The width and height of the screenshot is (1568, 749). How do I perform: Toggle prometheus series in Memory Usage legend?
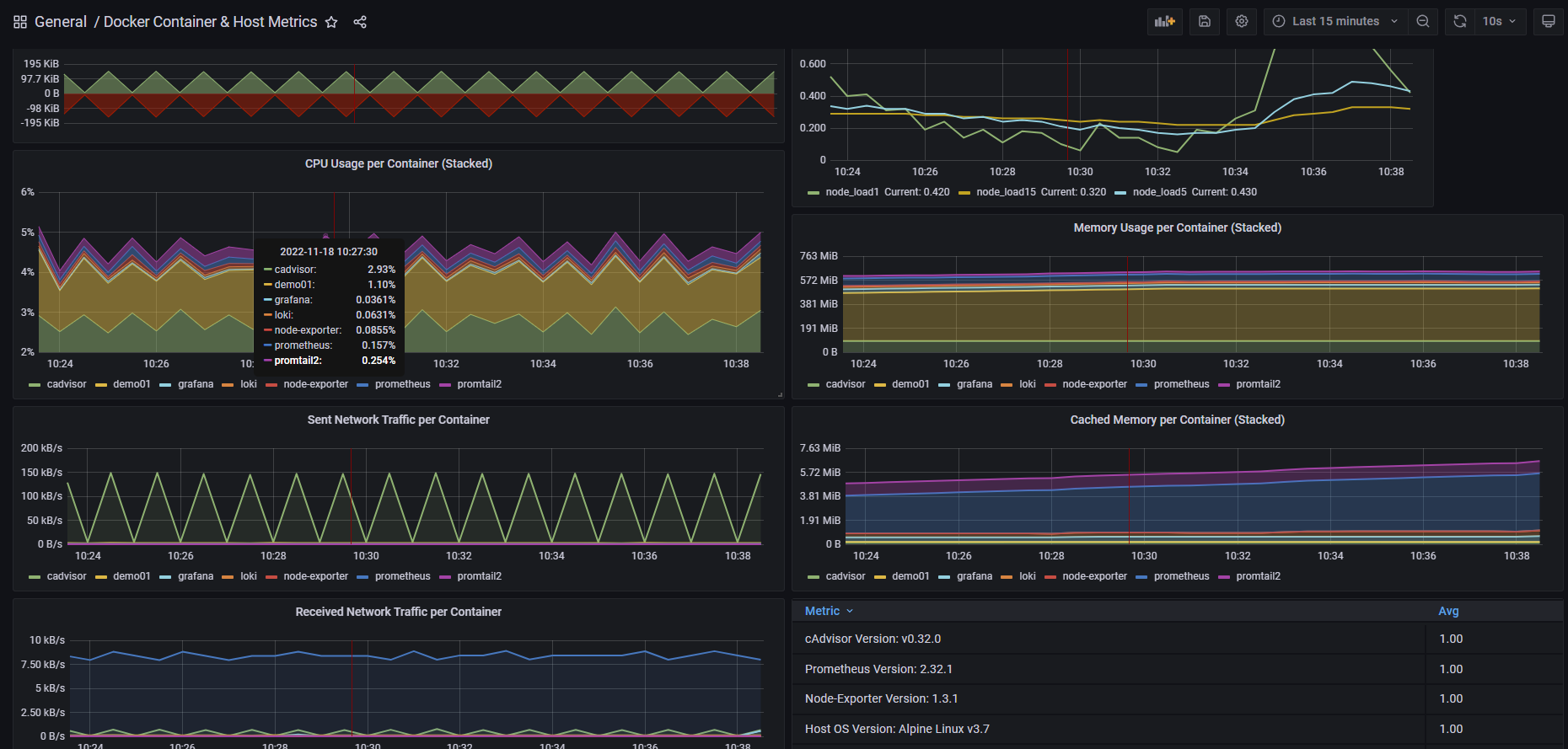1181,384
